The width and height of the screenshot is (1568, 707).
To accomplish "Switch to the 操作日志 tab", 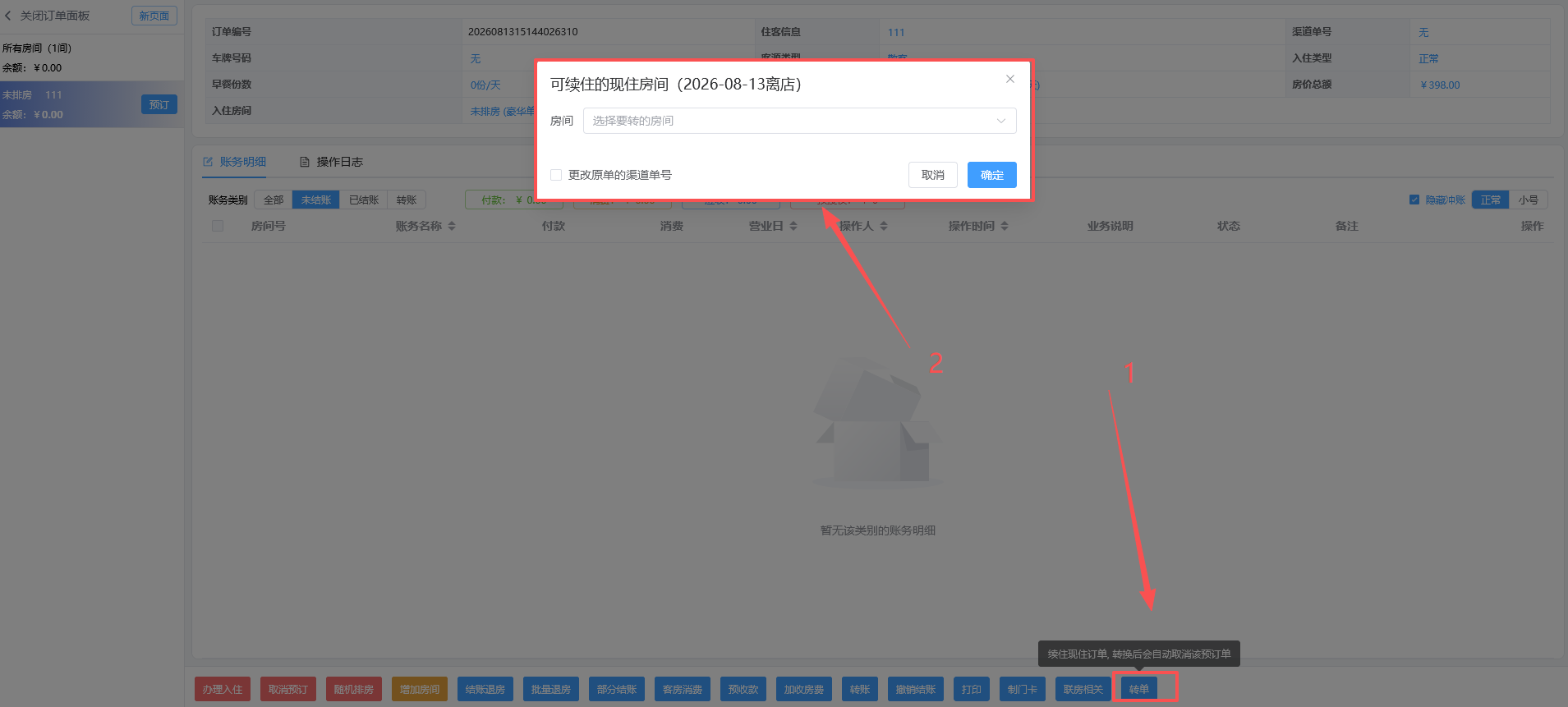I will tap(331, 162).
